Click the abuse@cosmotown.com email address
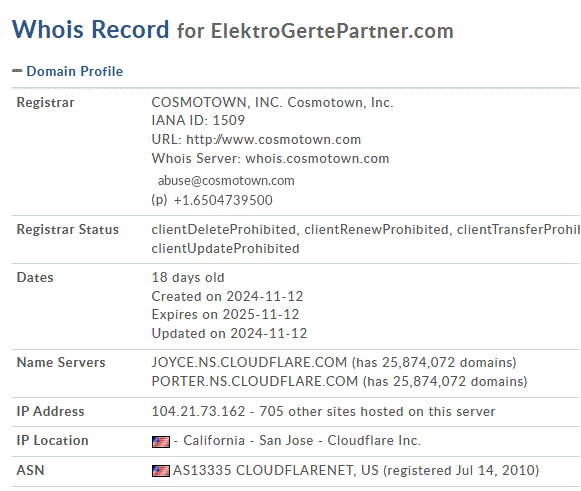 226,180
